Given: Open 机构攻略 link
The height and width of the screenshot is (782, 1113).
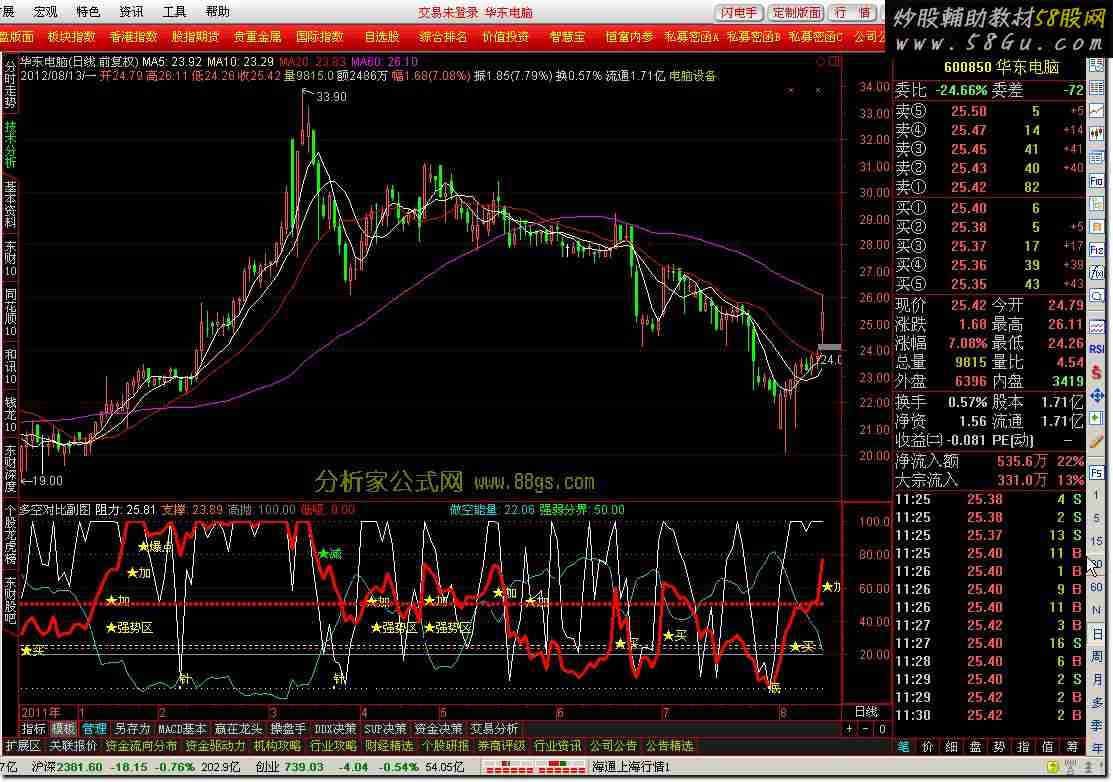Looking at the screenshot, I should pyautogui.click(x=277, y=746).
